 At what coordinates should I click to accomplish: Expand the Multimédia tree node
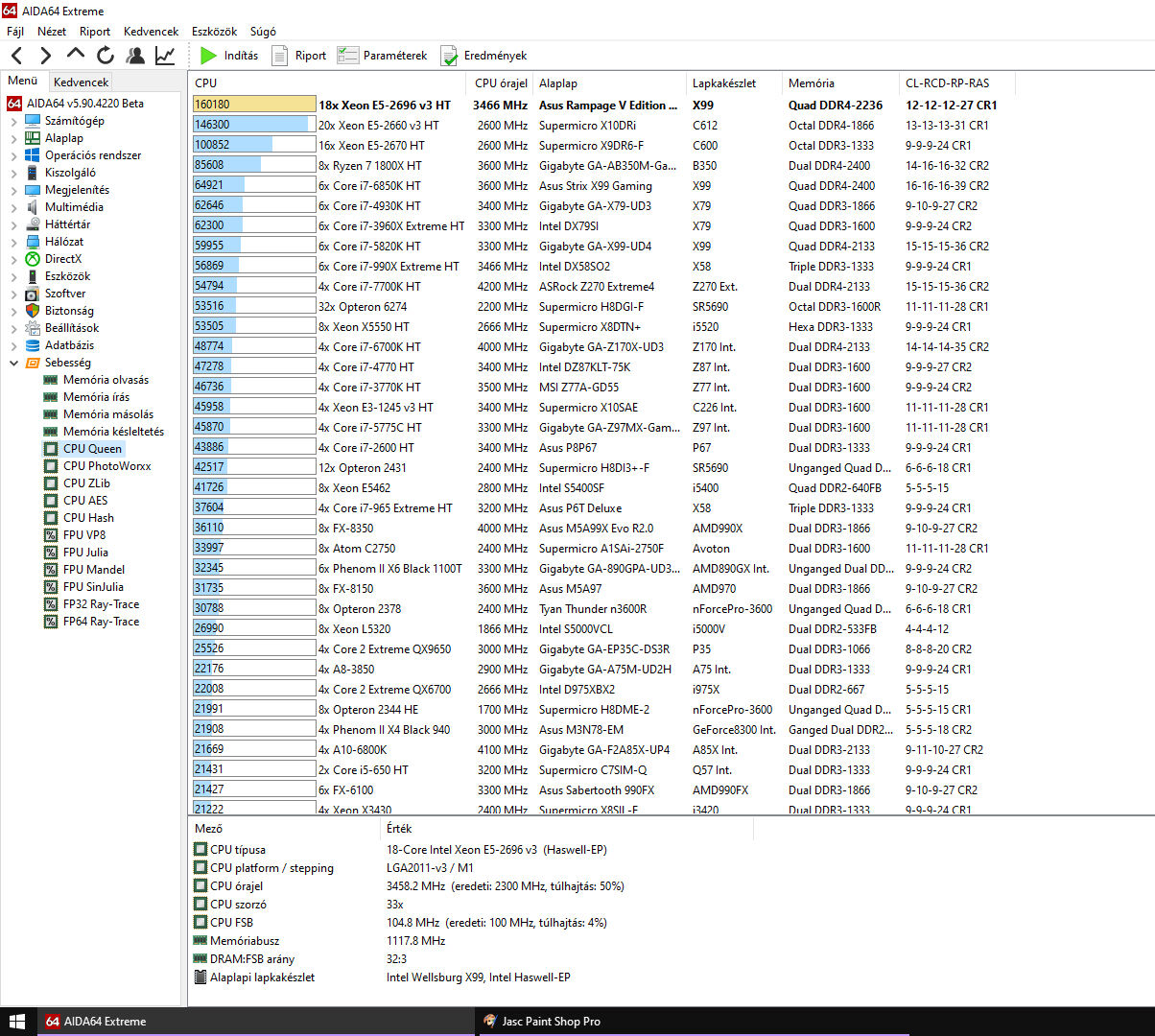[13, 207]
